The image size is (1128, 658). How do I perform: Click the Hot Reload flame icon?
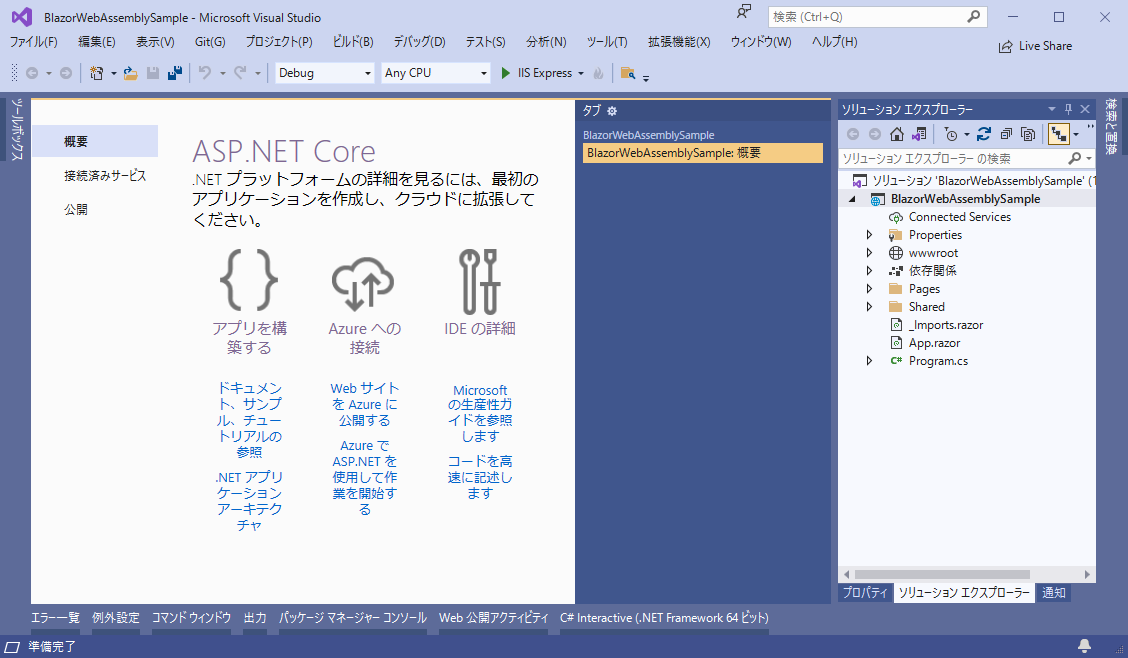[598, 73]
